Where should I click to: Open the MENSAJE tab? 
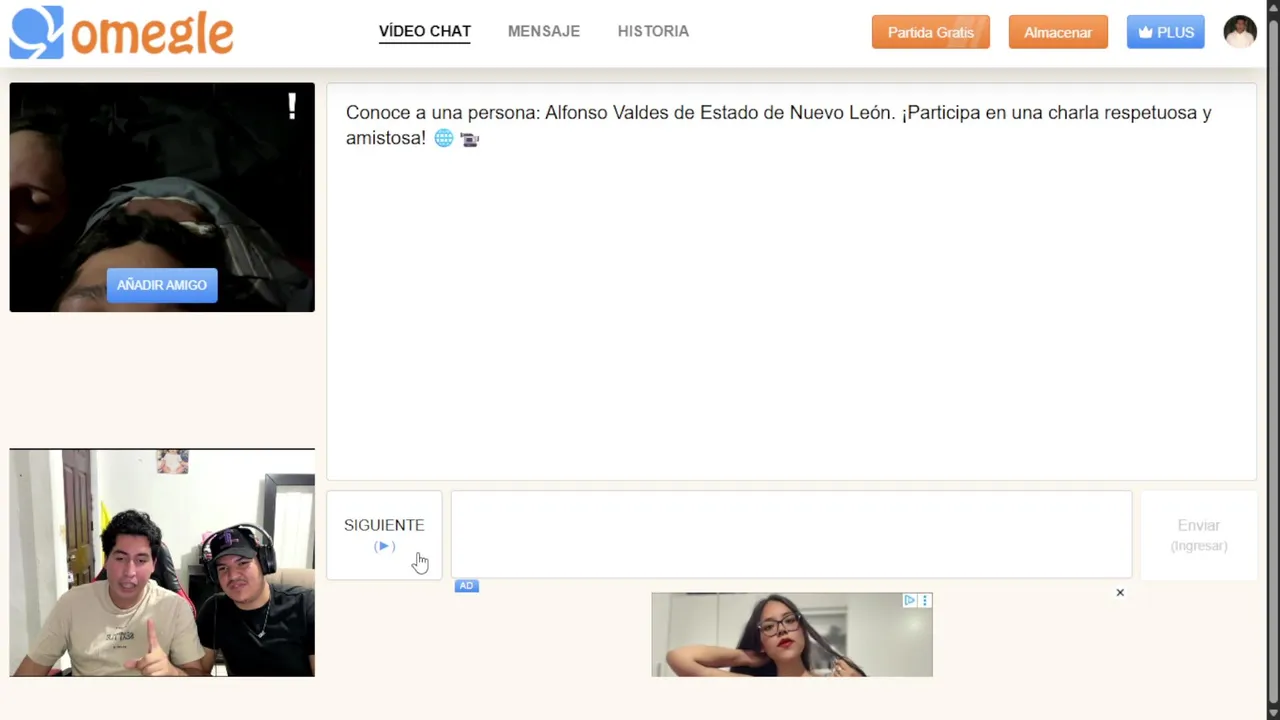544,31
